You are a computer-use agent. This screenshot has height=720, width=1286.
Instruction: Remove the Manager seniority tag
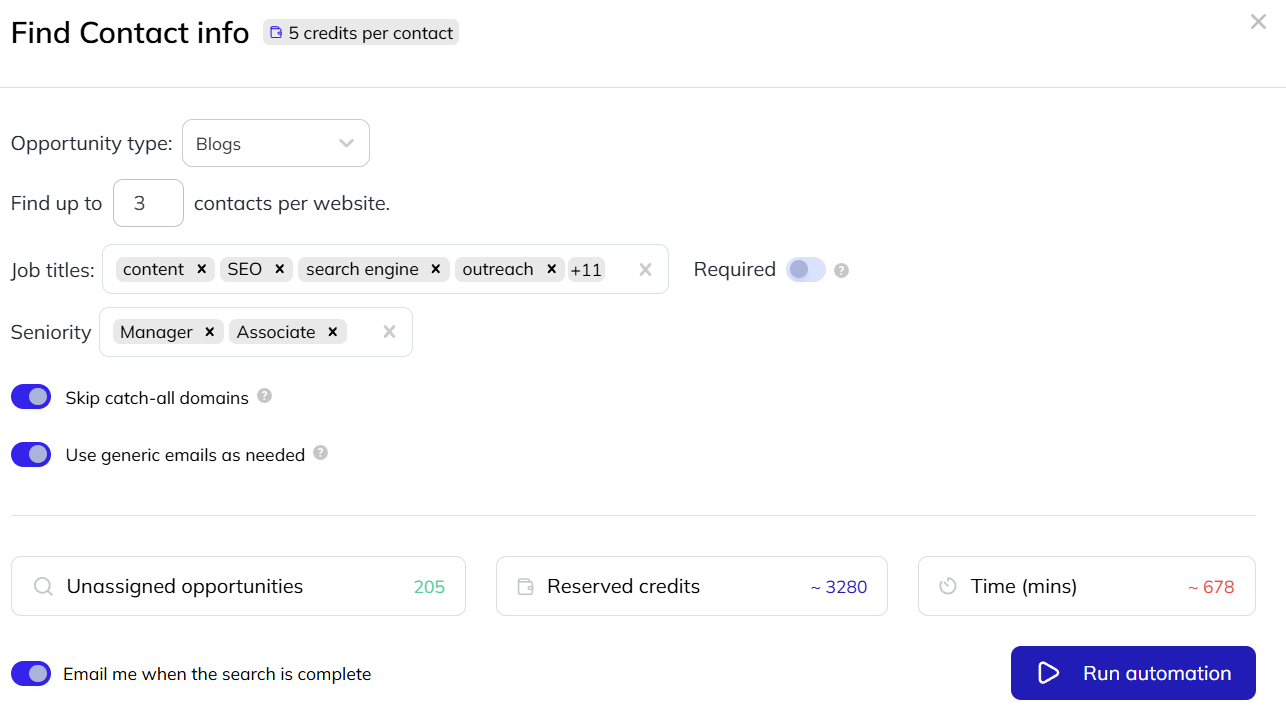(x=208, y=331)
